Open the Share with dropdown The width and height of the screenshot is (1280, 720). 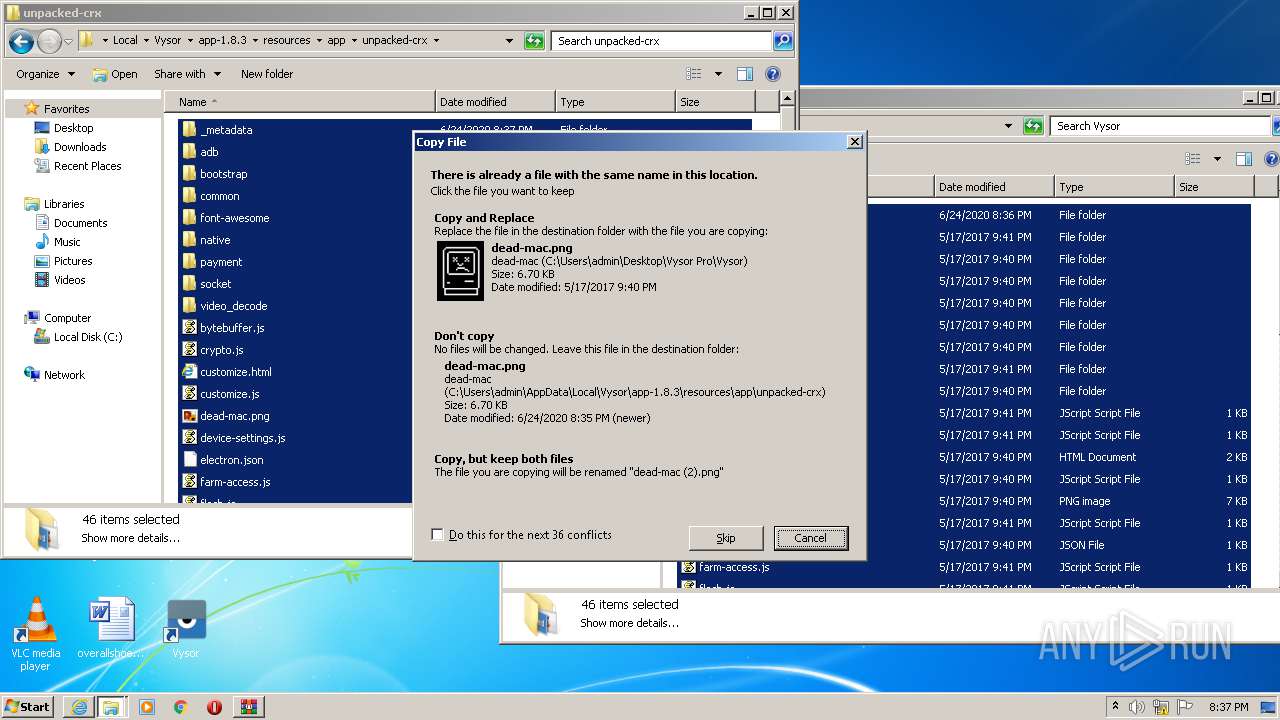click(x=186, y=74)
